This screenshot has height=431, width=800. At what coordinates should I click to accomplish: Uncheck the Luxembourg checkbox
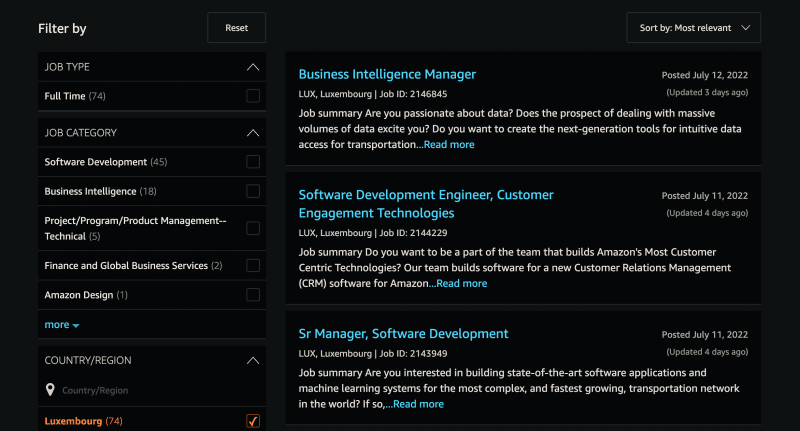(x=253, y=421)
